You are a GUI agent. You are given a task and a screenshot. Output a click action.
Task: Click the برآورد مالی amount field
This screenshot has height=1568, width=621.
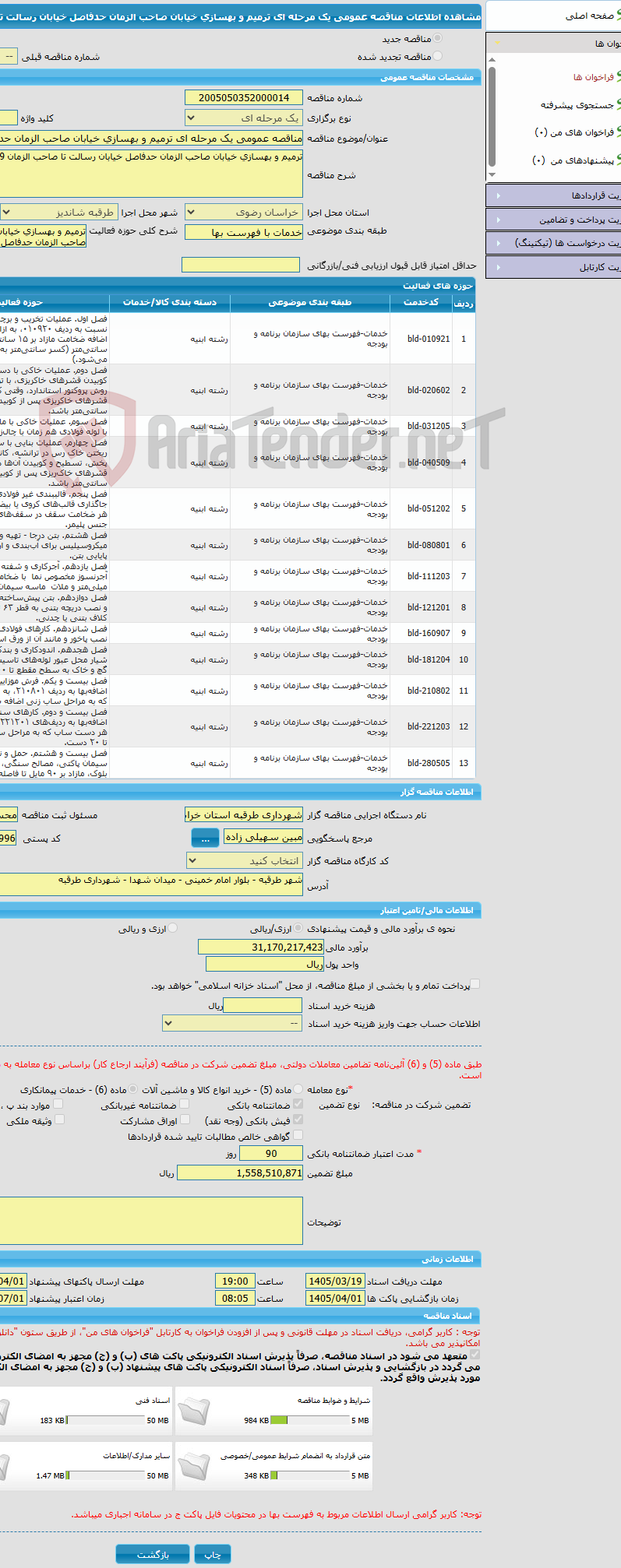pos(261,947)
